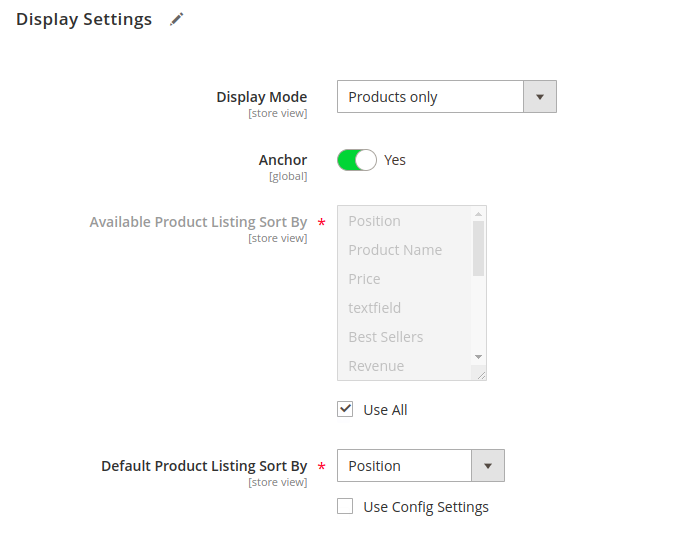Choose Revenue in the listing sort box
Screen dimensions: 695x533
(x=376, y=366)
